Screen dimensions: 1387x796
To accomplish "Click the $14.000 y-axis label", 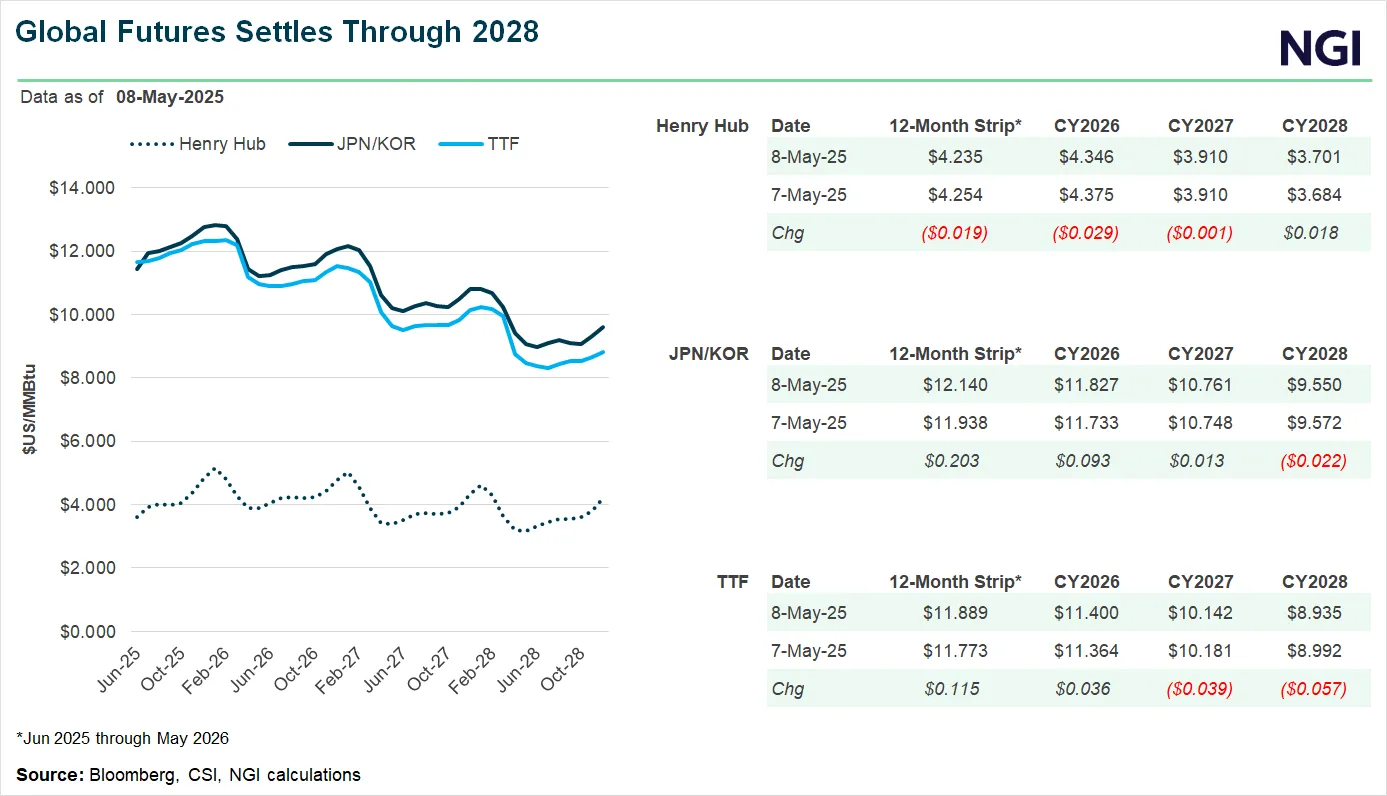I will [x=82, y=188].
